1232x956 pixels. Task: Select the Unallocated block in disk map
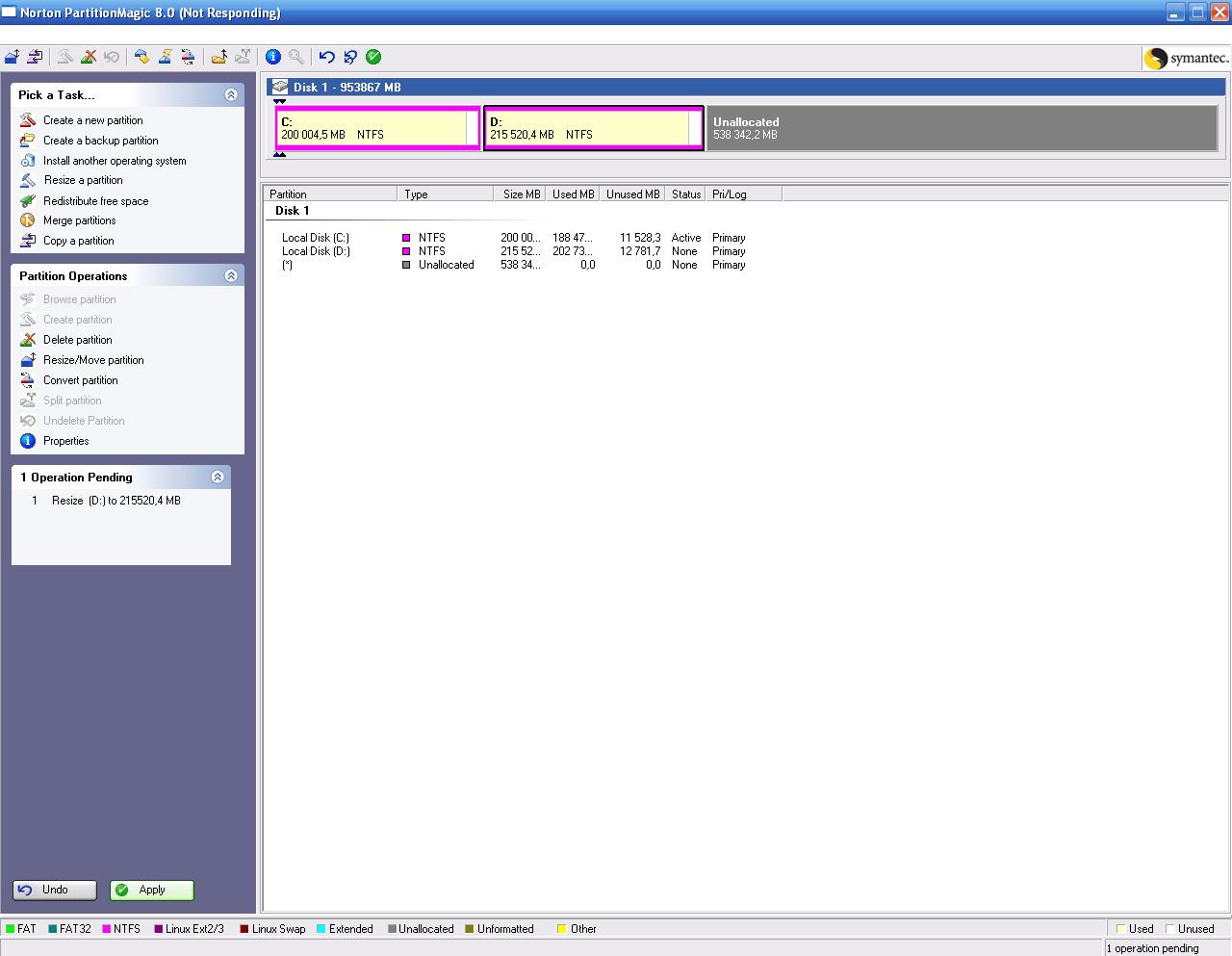[x=962, y=128]
